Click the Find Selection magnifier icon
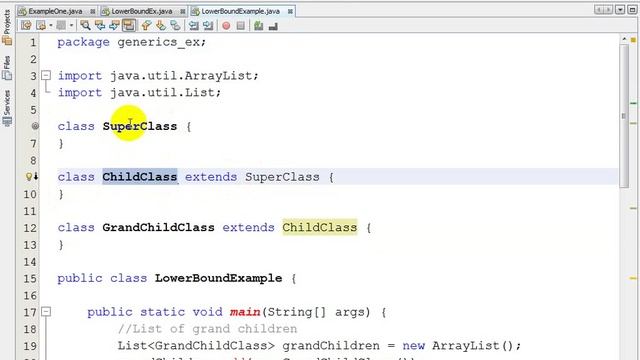Screen dimensions: 640x360 (85, 26)
